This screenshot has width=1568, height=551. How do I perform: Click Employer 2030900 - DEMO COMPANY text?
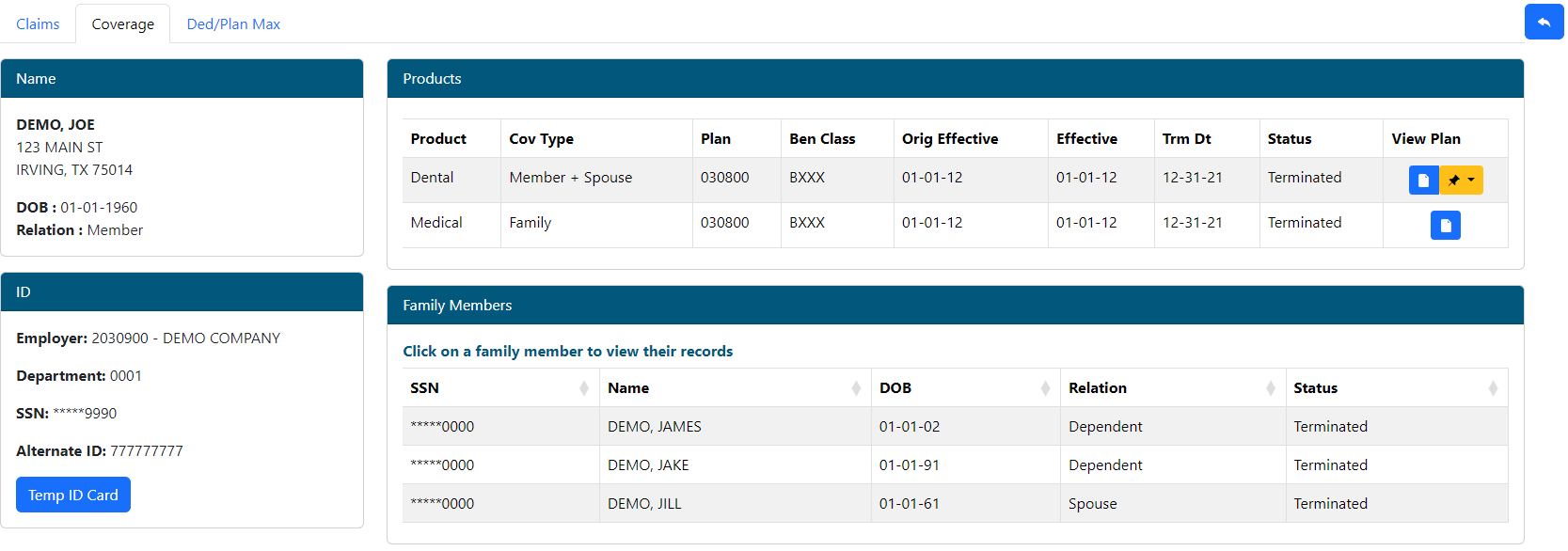(x=148, y=338)
